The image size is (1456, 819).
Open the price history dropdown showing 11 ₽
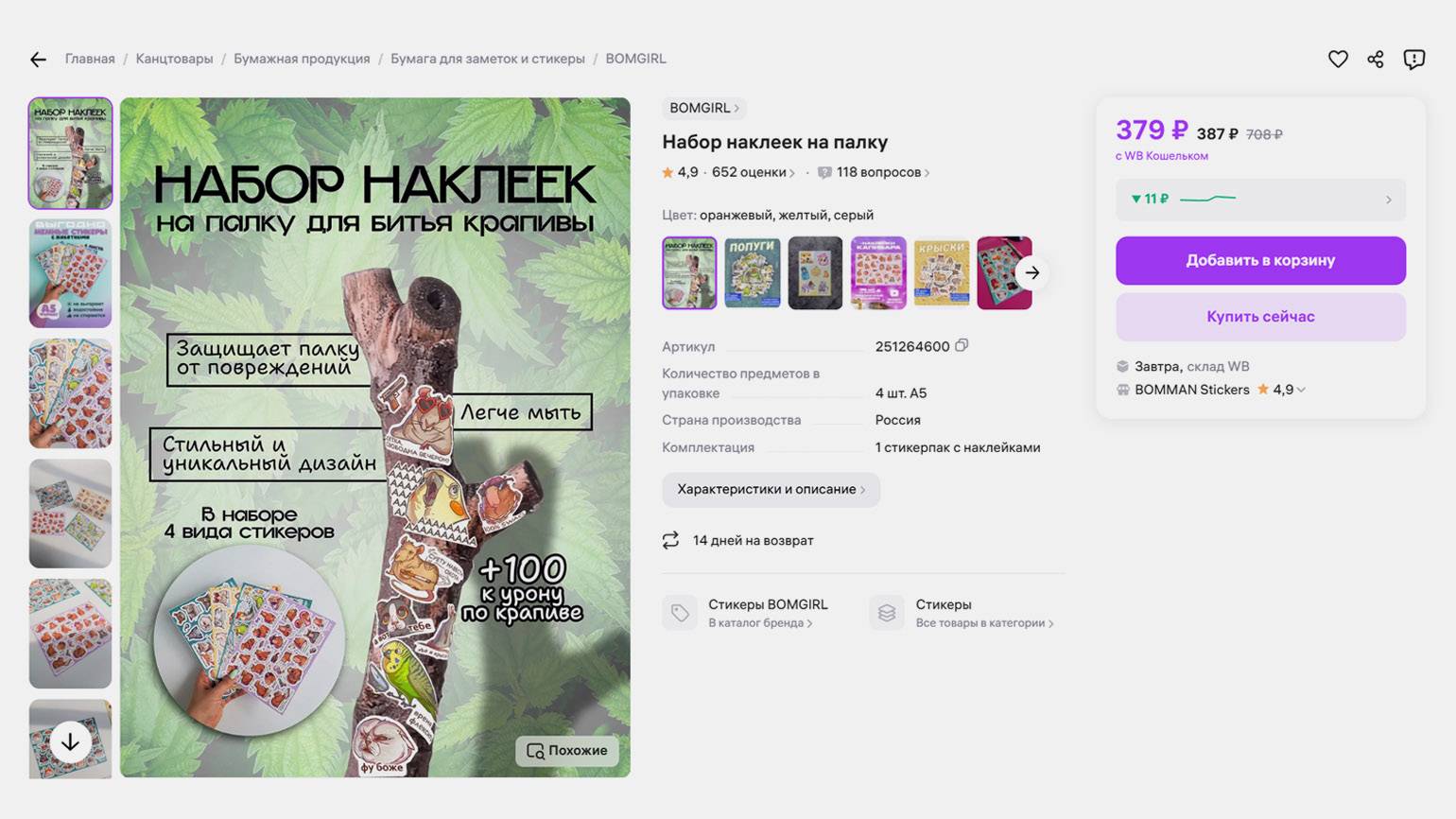point(1260,200)
